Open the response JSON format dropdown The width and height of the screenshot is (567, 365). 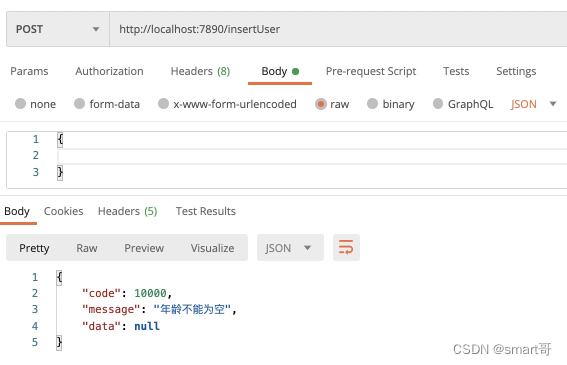(x=290, y=248)
